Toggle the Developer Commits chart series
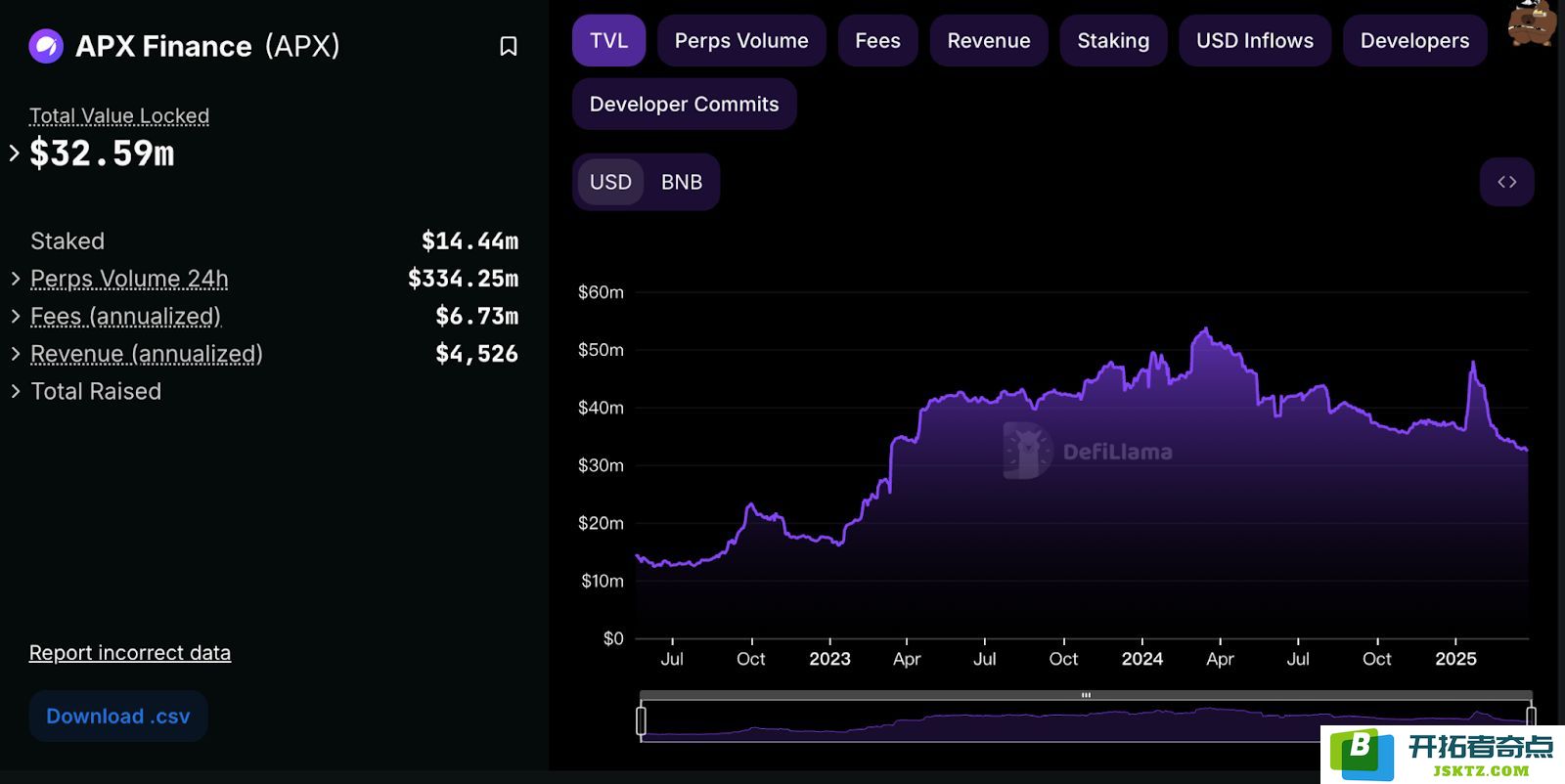Image resolution: width=1565 pixels, height=784 pixels. [x=685, y=104]
